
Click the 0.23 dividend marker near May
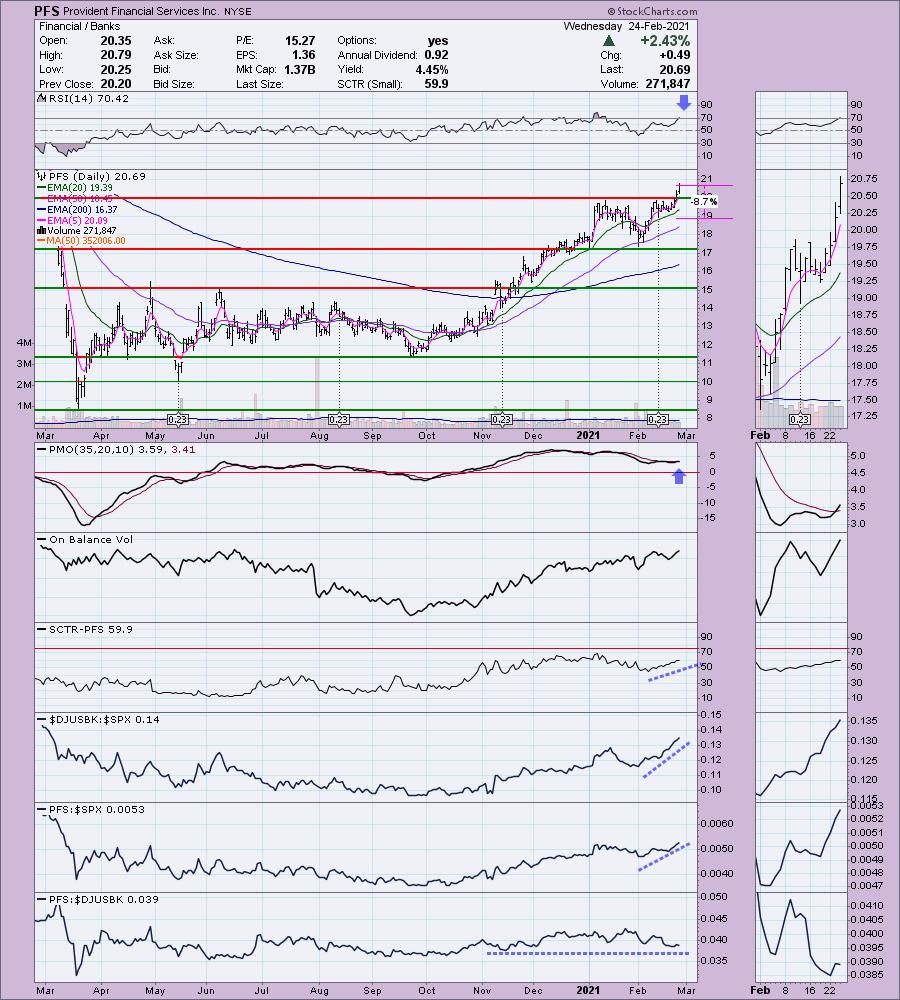tap(177, 420)
